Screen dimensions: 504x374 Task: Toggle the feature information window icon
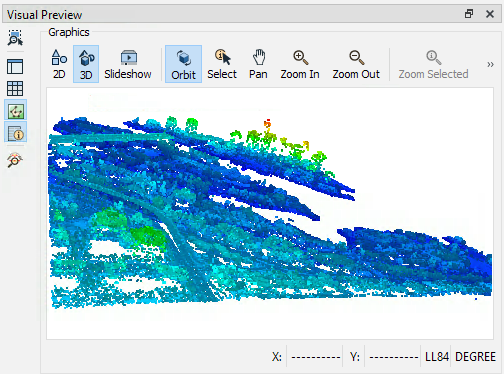click(x=15, y=133)
